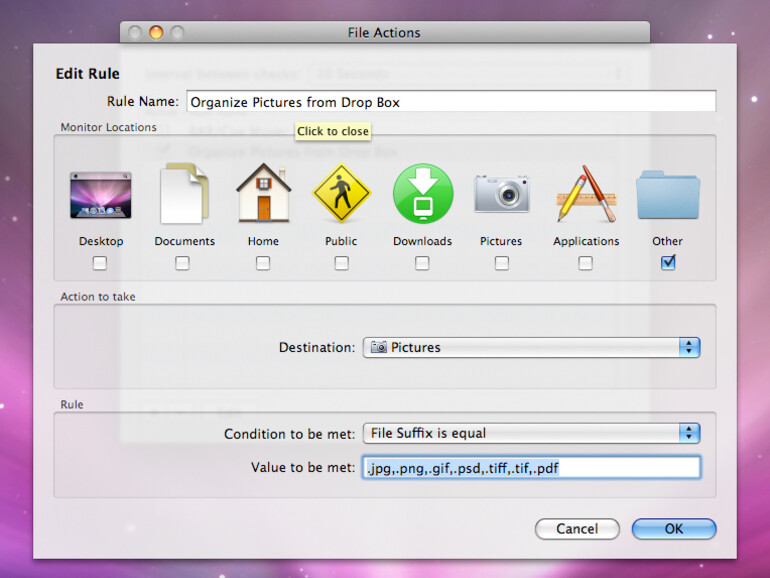Open the Destination Pictures dropdown

(531, 347)
